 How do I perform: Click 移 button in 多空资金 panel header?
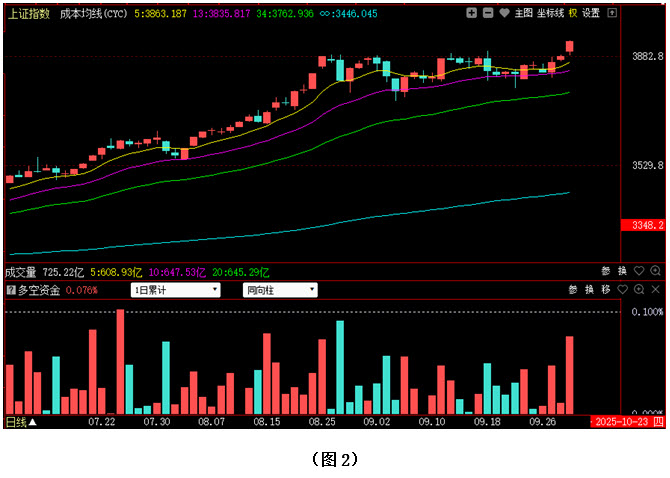(x=606, y=290)
